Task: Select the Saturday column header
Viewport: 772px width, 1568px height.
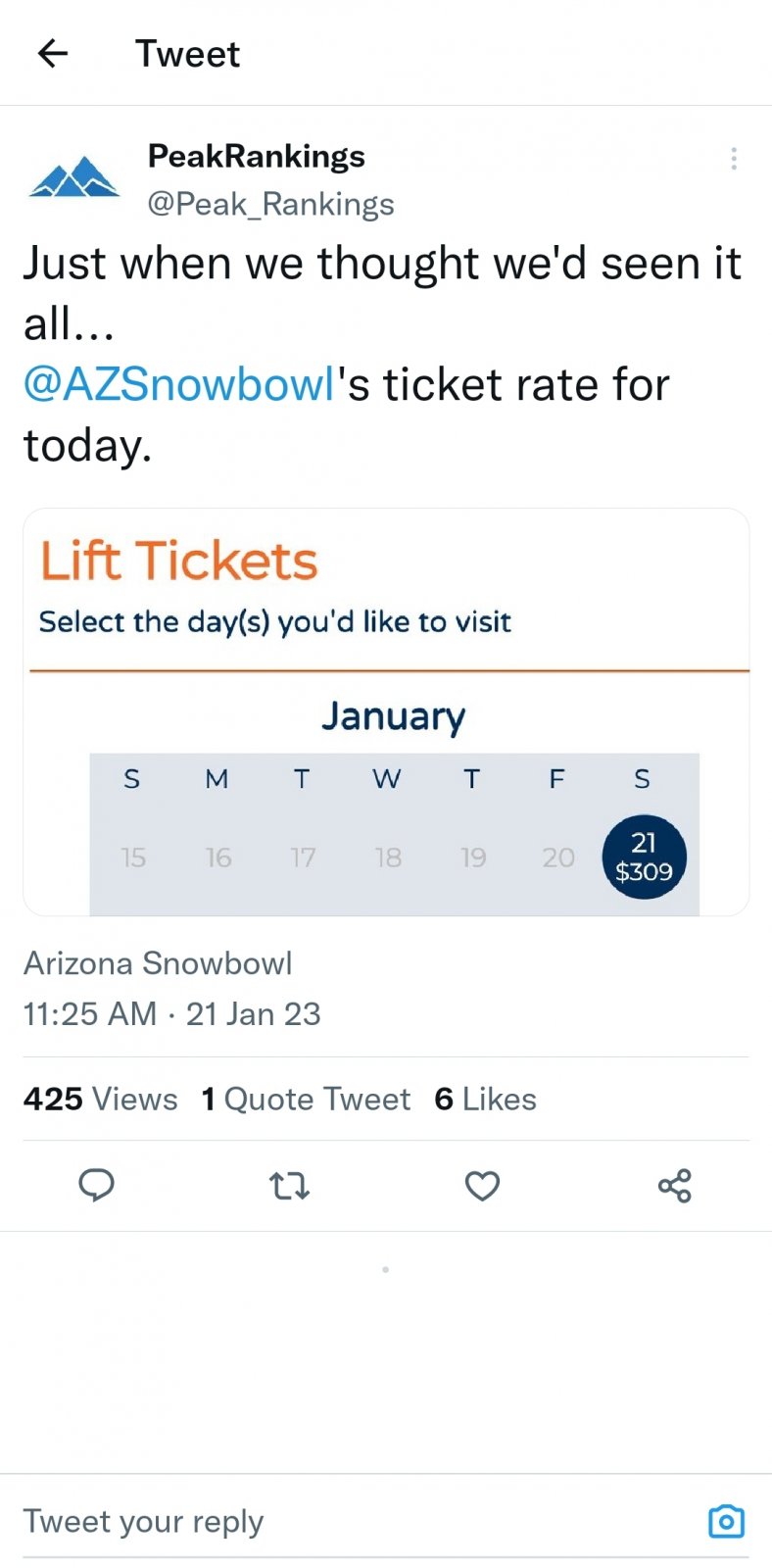Action: pyautogui.click(x=642, y=779)
